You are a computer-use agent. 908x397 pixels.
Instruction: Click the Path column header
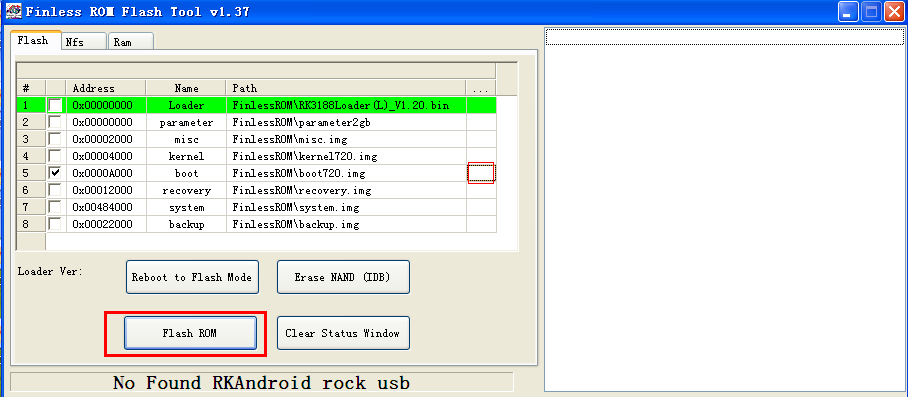pyautogui.click(x=346, y=88)
